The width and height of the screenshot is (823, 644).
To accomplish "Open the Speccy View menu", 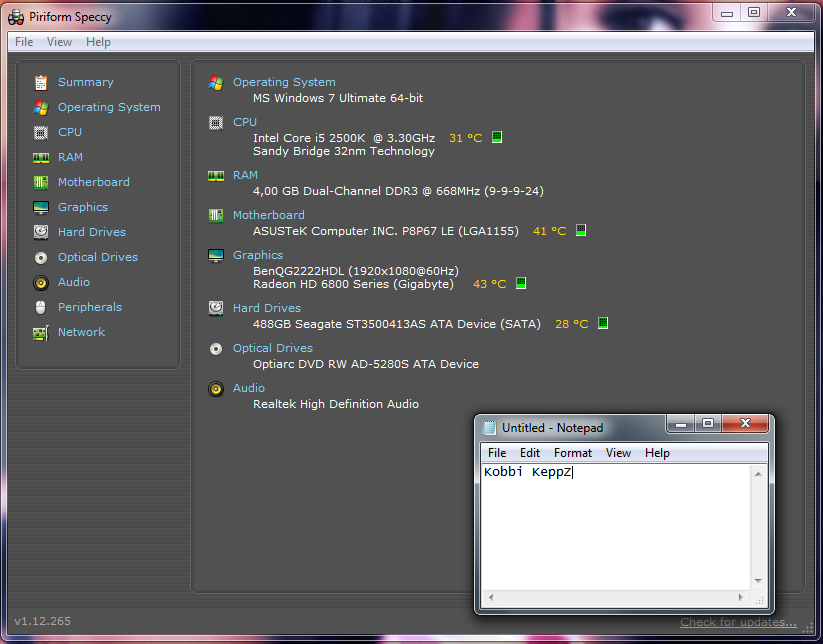I will pyautogui.click(x=60, y=42).
